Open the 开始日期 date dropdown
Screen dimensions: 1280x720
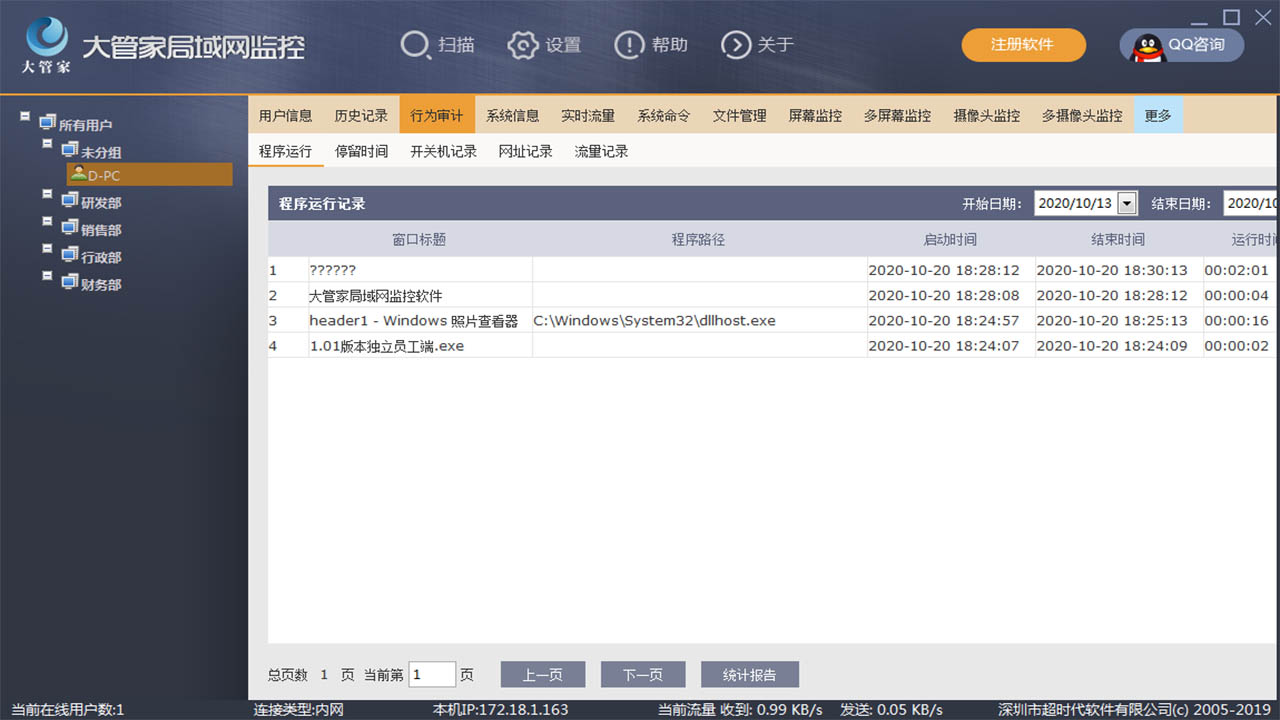(1129, 202)
